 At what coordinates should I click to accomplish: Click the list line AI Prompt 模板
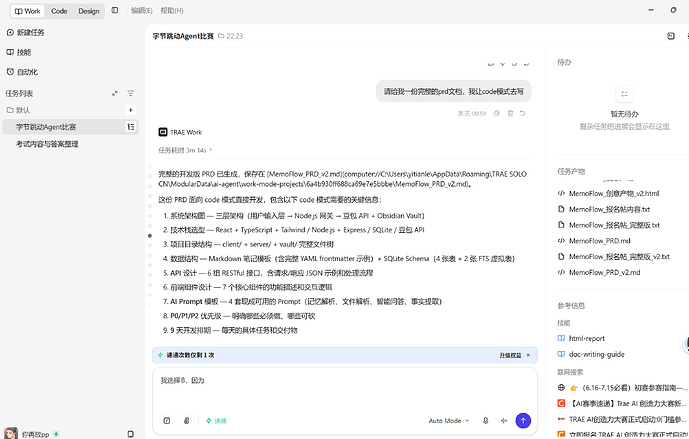tap(302, 301)
